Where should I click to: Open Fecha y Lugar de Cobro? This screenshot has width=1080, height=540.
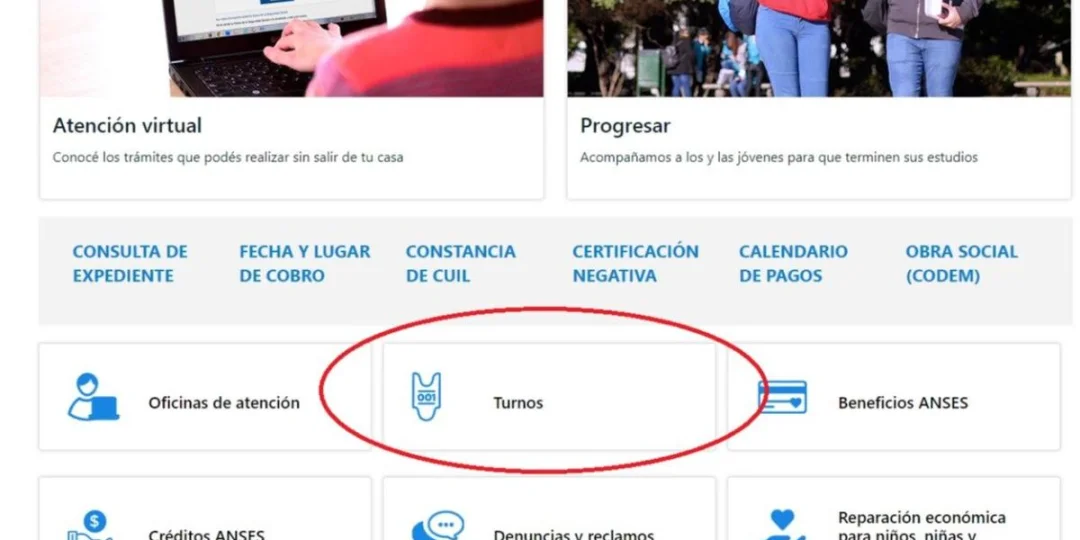coord(304,264)
